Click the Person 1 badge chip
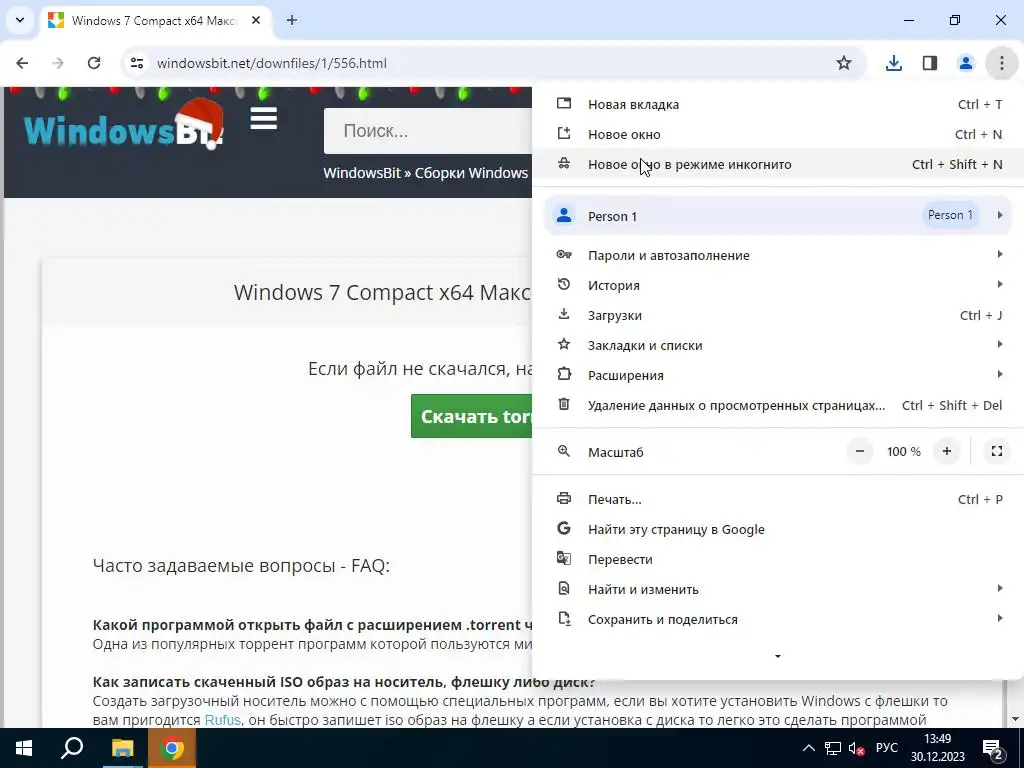Image resolution: width=1024 pixels, height=768 pixels. coord(950,215)
